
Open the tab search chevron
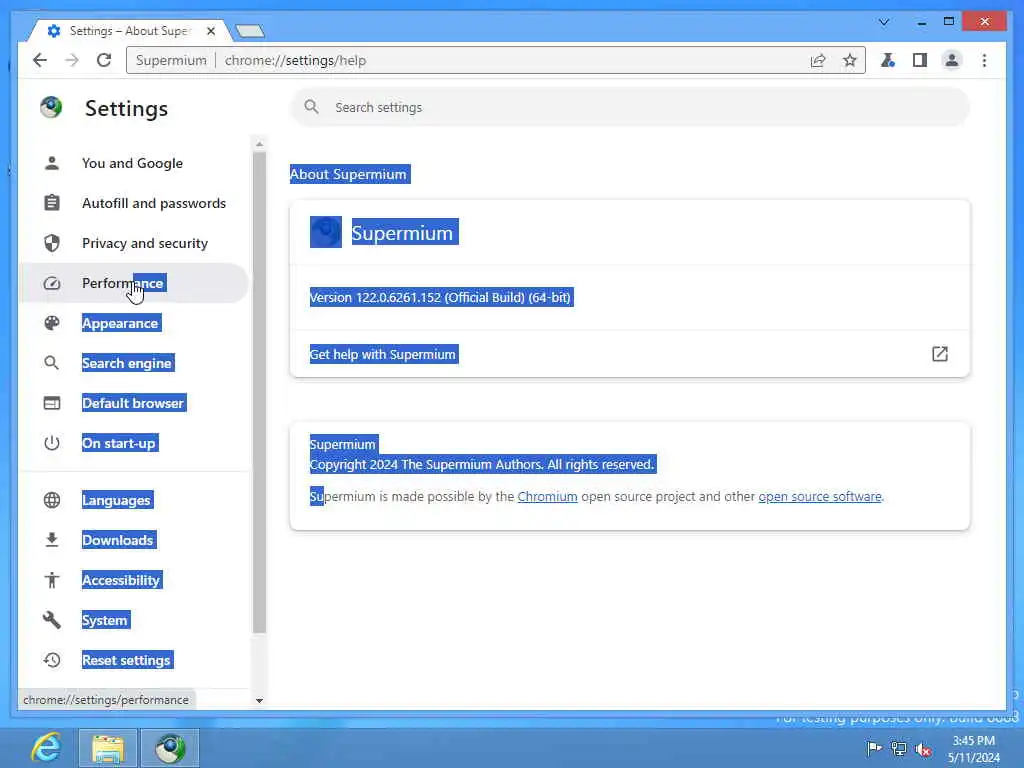click(x=884, y=22)
